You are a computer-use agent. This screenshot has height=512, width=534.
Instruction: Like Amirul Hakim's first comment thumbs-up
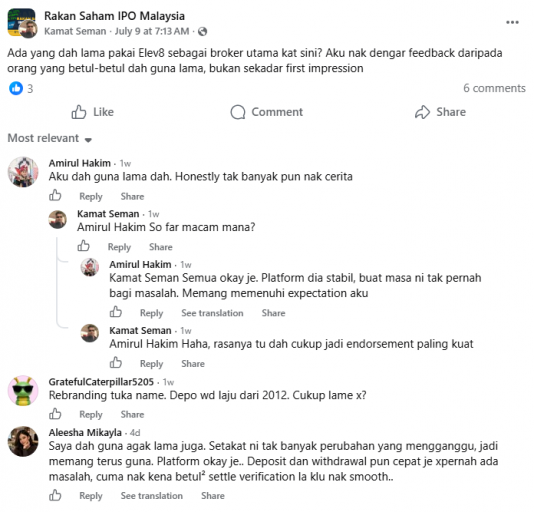point(55,196)
